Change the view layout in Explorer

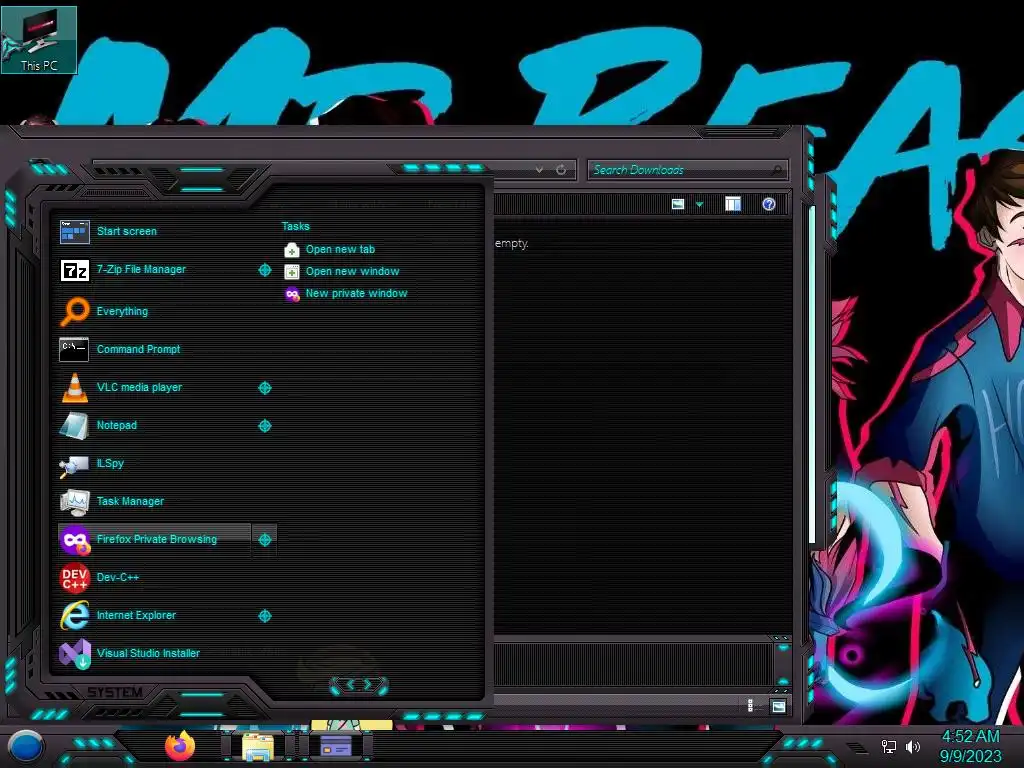678,204
